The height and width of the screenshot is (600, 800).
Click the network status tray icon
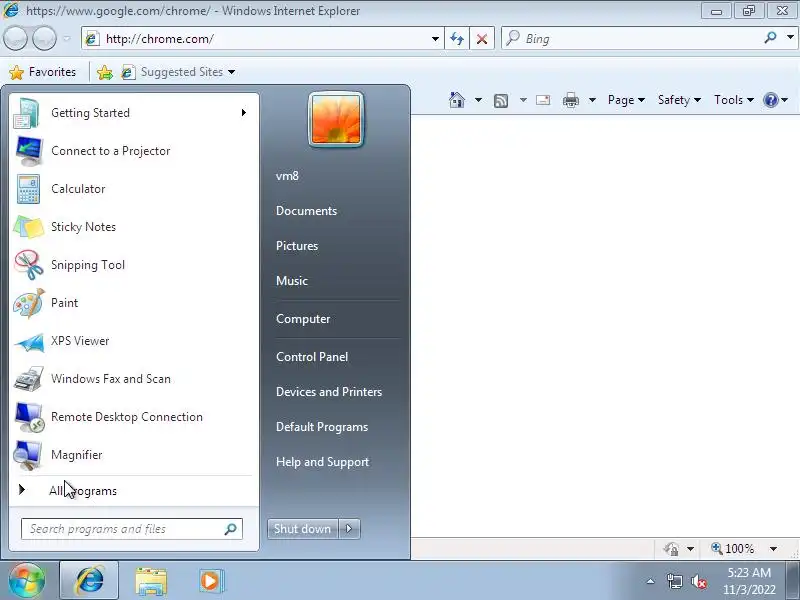click(674, 581)
